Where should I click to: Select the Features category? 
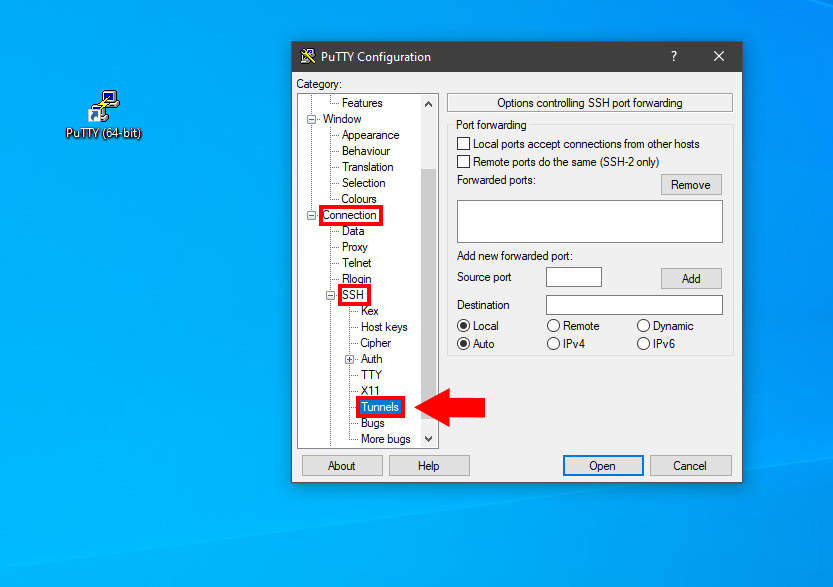[x=362, y=103]
